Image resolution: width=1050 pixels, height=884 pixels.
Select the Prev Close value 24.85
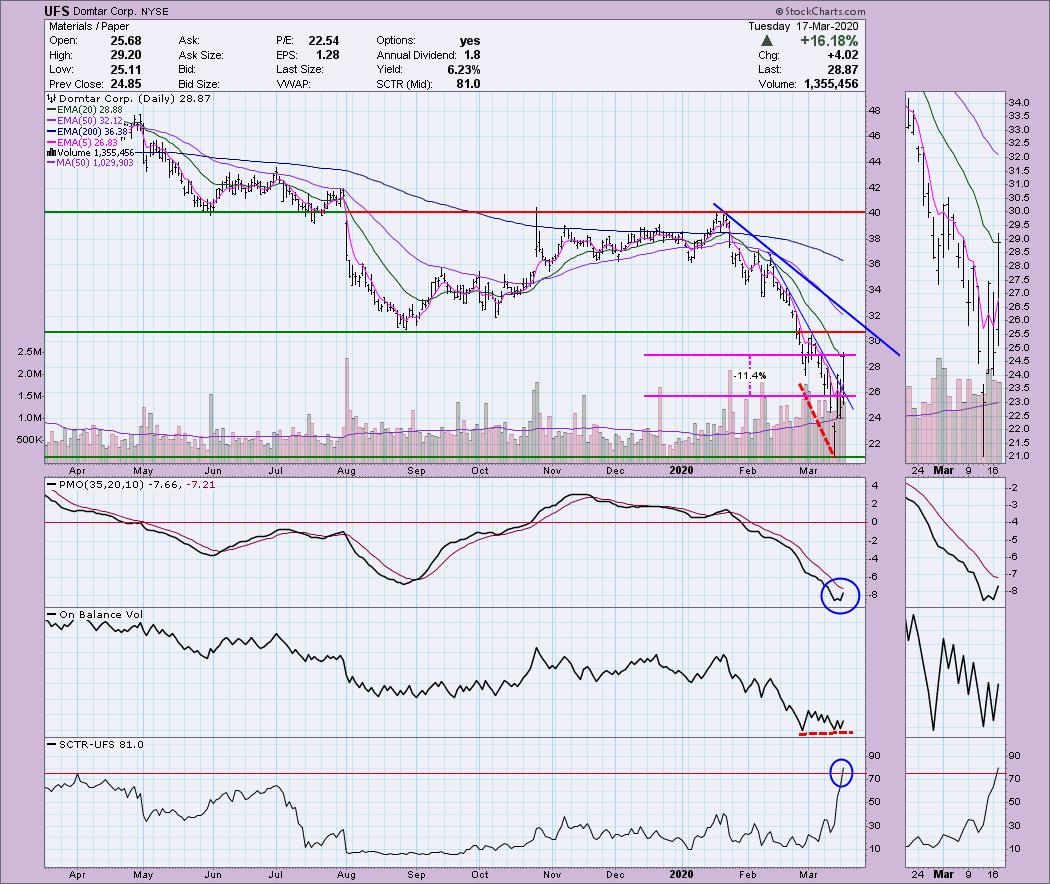pyautogui.click(x=126, y=84)
